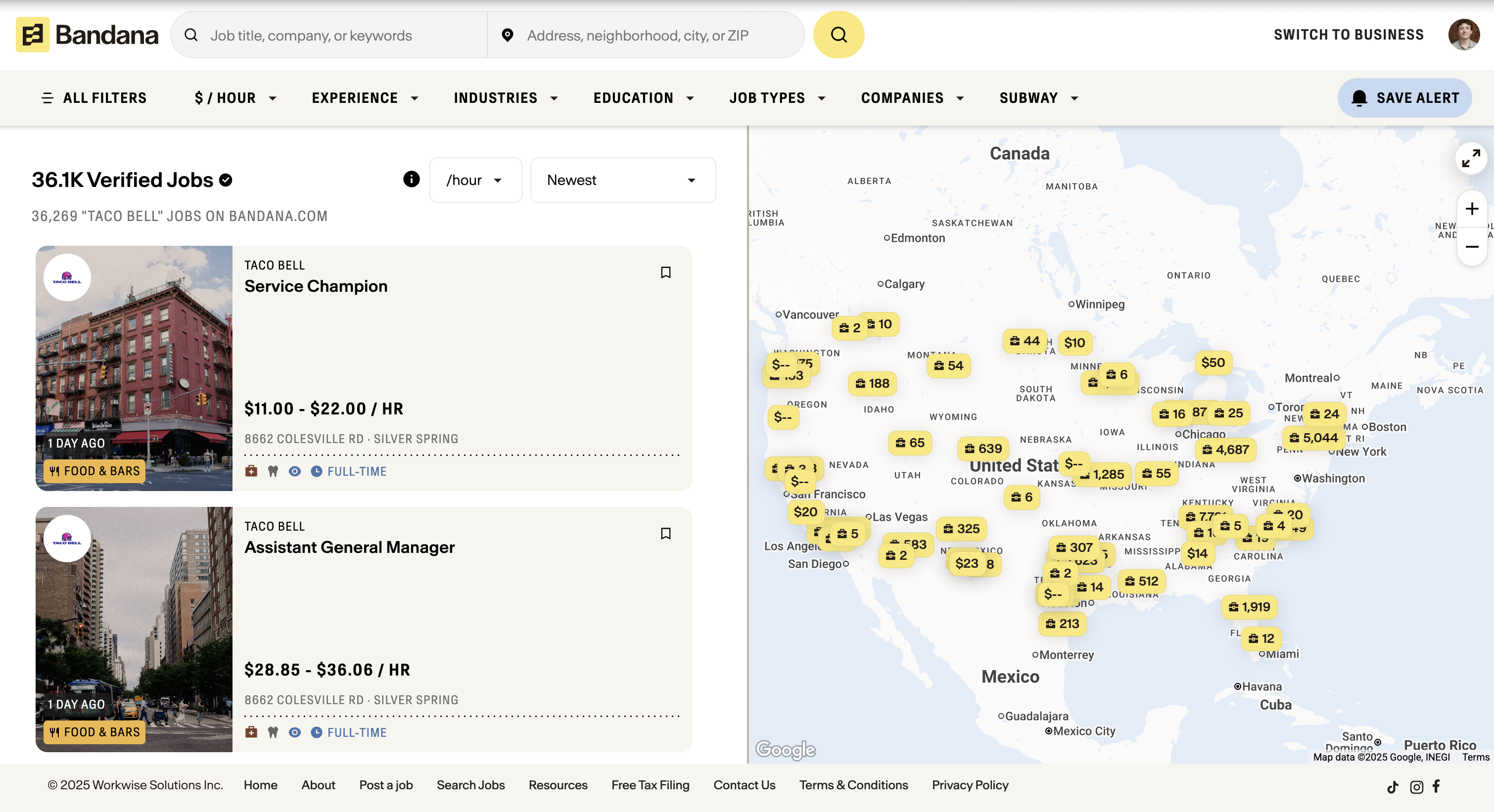Open the TikTok footer link
Image resolution: width=1494 pixels, height=812 pixels.
click(1393, 786)
